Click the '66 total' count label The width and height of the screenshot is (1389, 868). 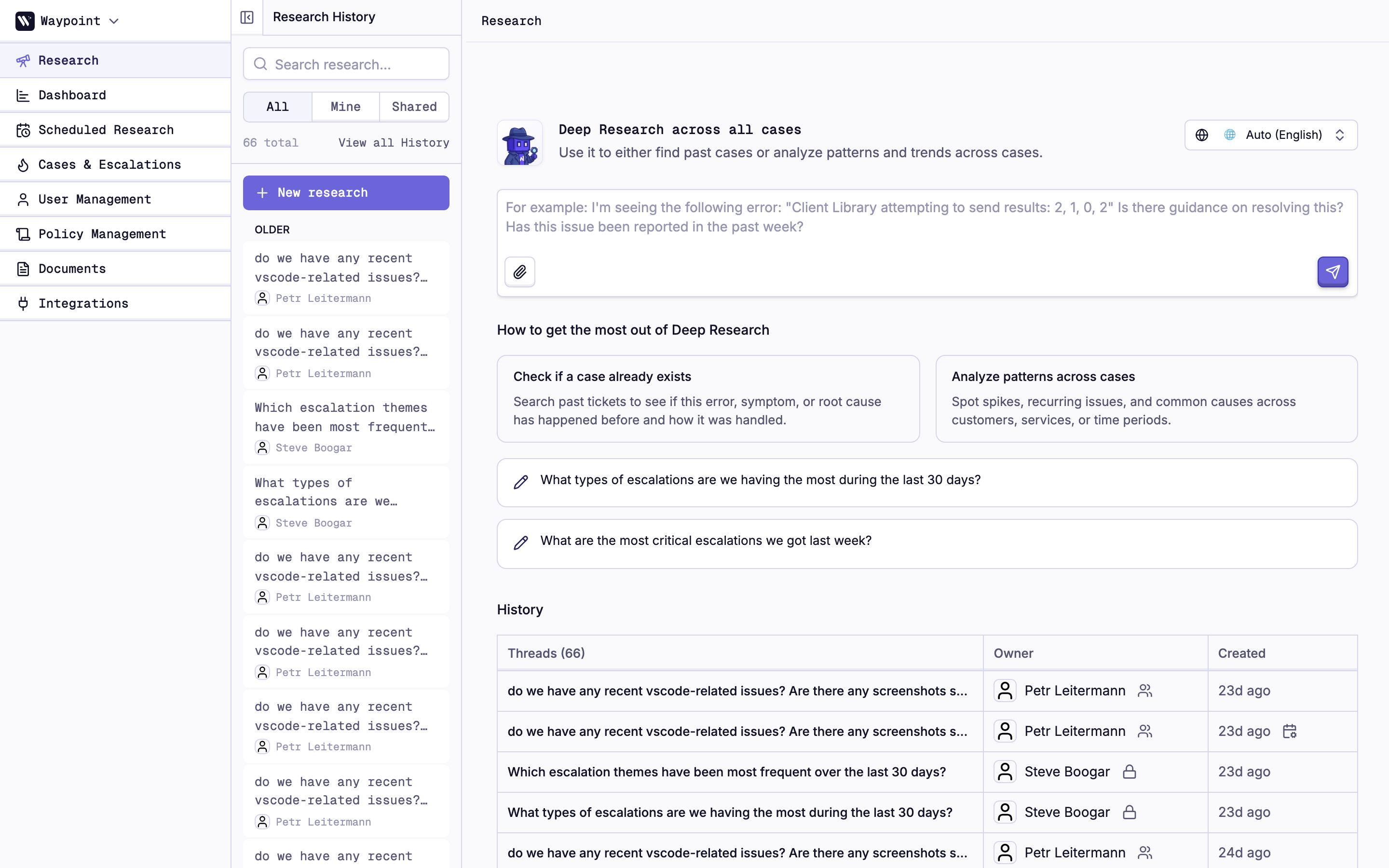coord(271,142)
